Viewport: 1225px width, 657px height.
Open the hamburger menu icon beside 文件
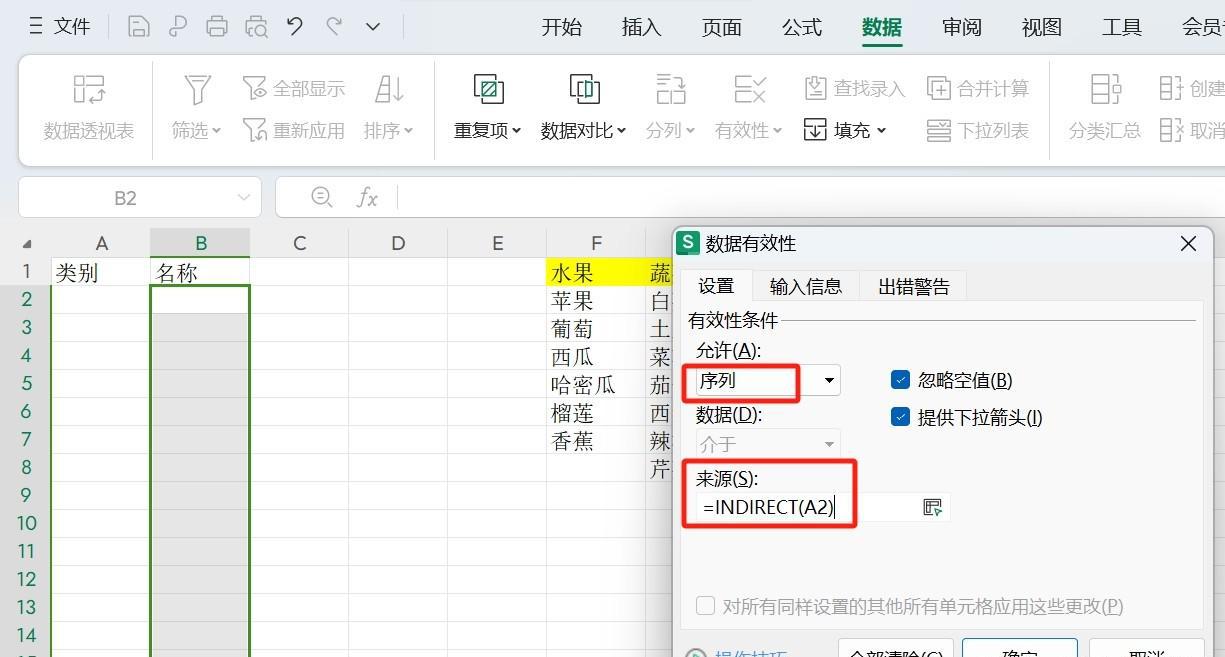tap(36, 26)
